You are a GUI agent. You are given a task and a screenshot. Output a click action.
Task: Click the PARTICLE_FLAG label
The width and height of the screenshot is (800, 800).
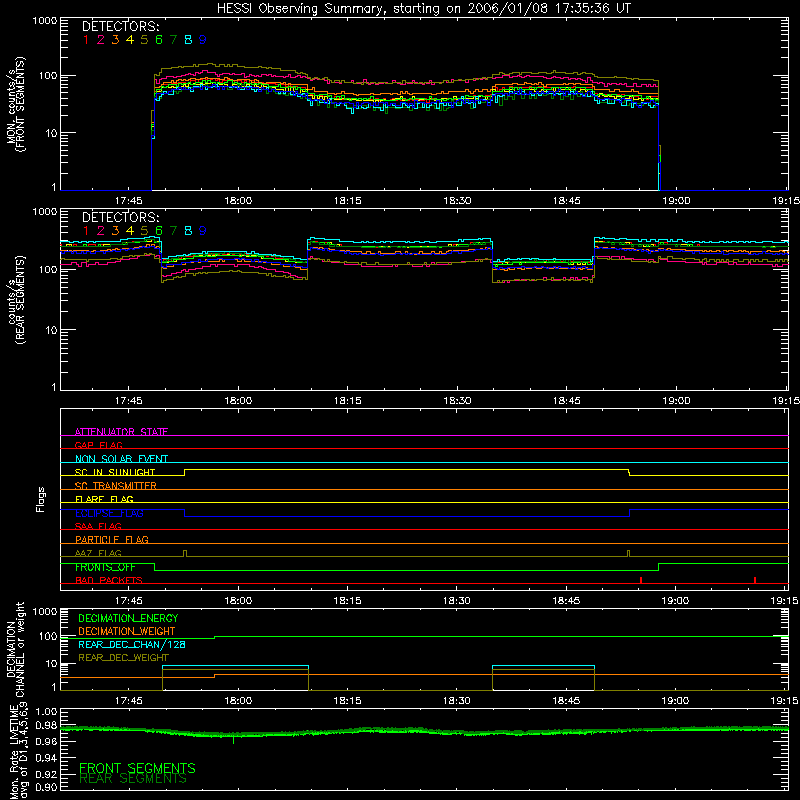pos(112,540)
